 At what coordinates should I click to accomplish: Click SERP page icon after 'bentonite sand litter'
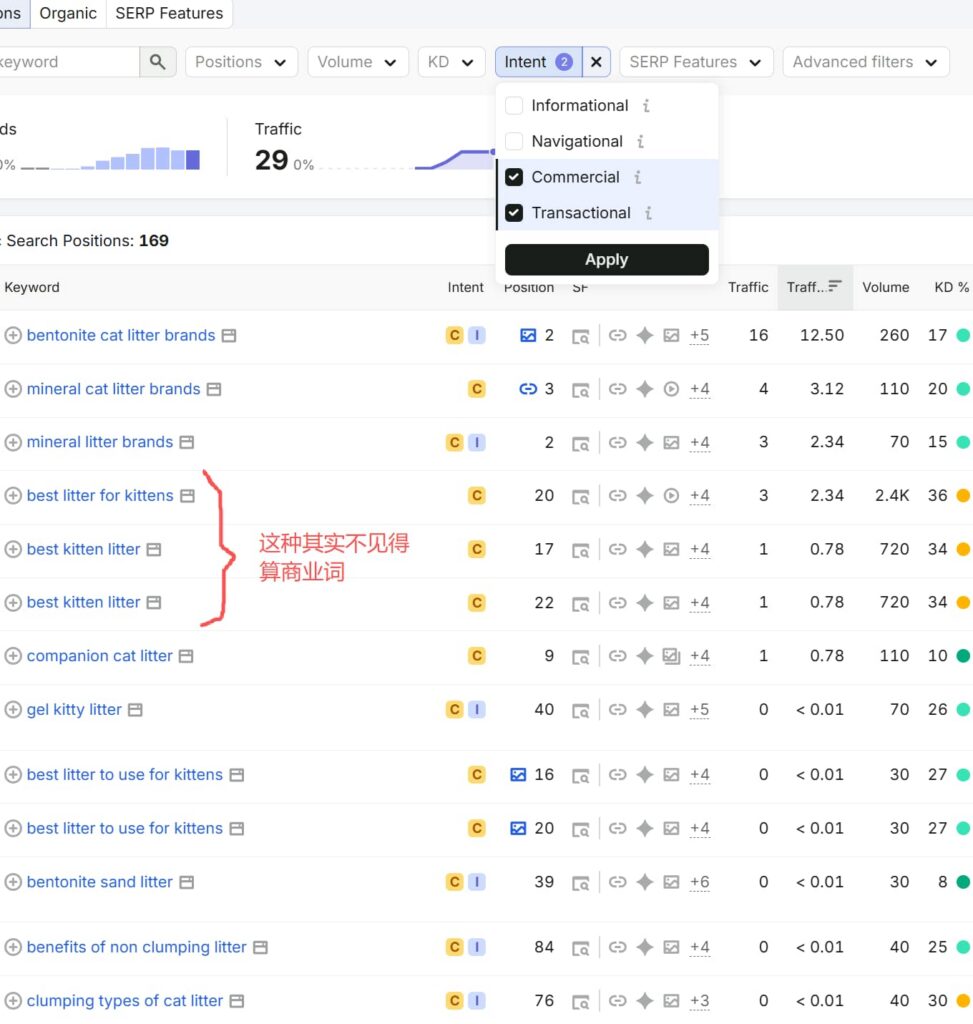(186, 882)
